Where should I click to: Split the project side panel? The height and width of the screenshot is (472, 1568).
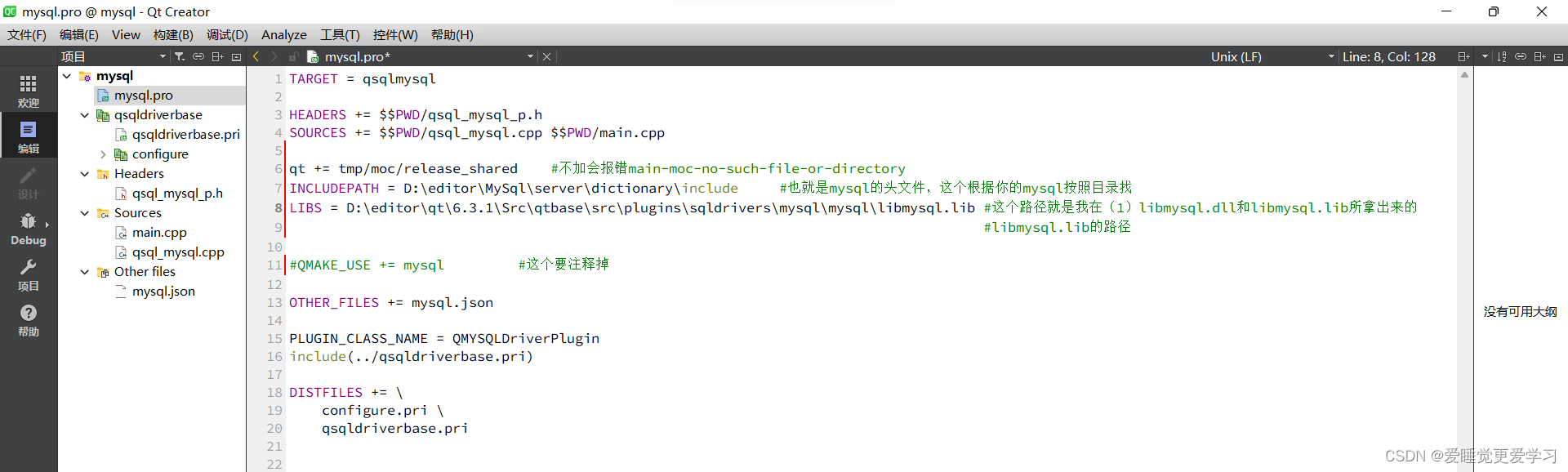tap(217, 56)
